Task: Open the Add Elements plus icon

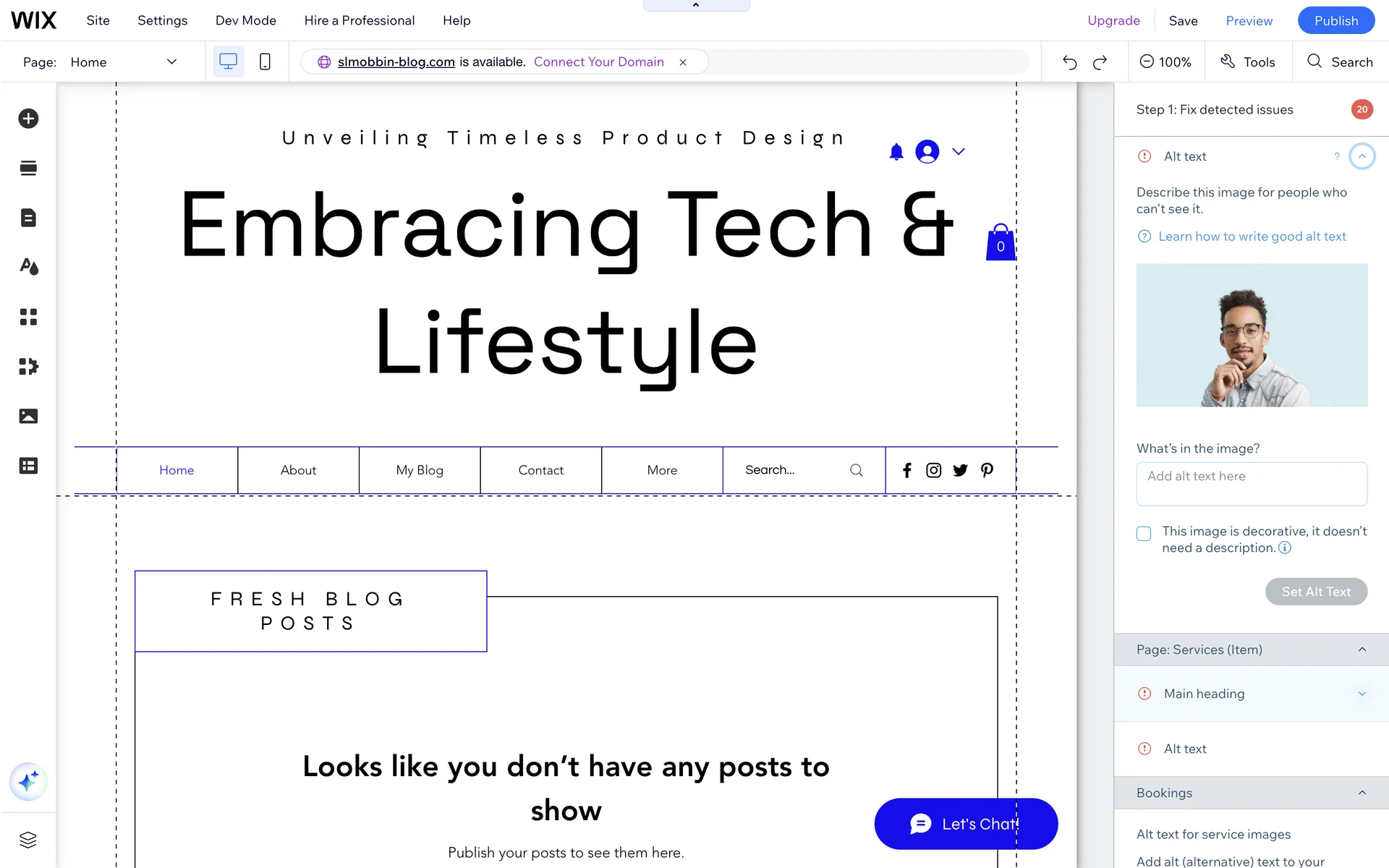Action: point(28,119)
